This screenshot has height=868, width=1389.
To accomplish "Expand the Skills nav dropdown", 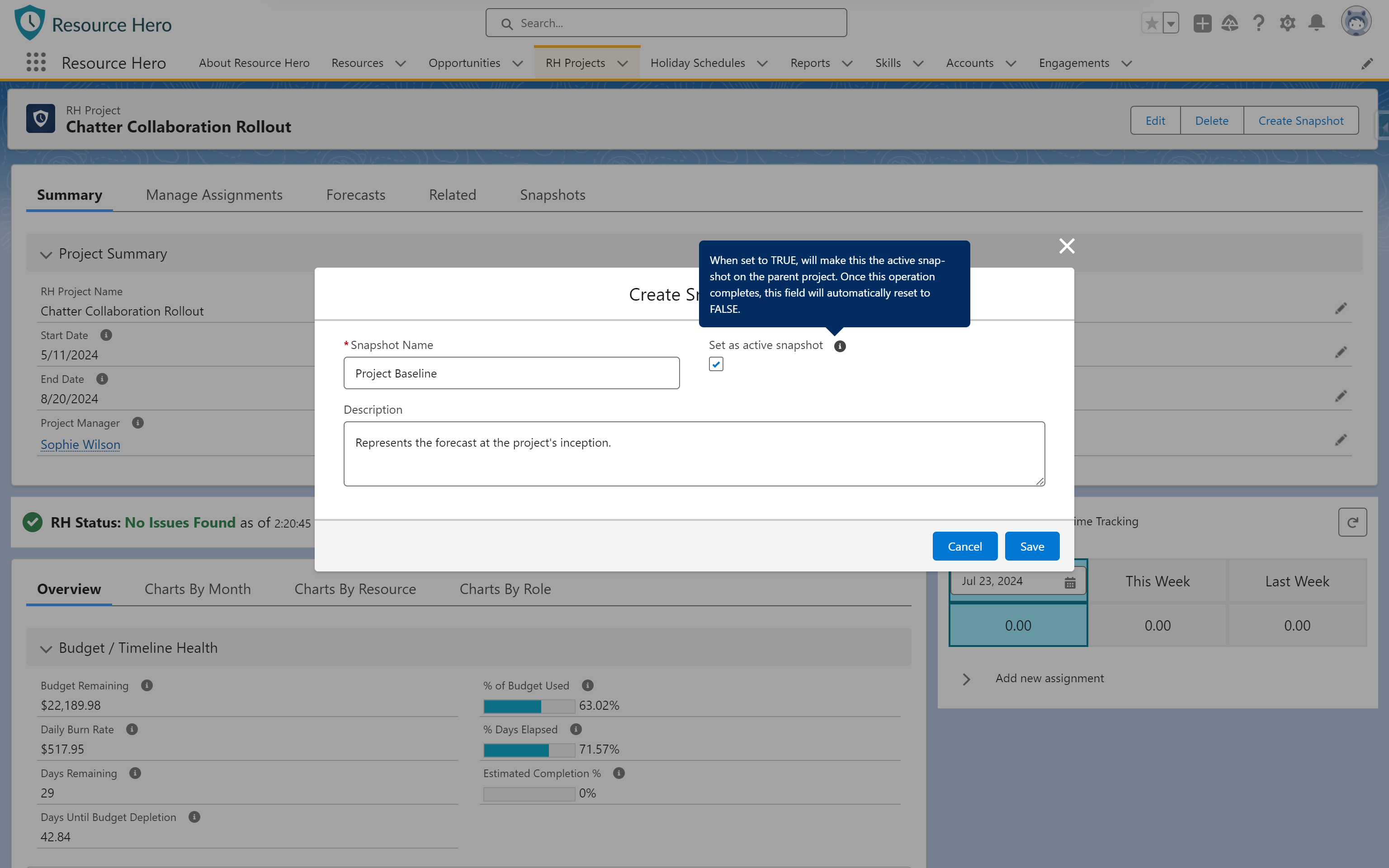I will coord(918,63).
